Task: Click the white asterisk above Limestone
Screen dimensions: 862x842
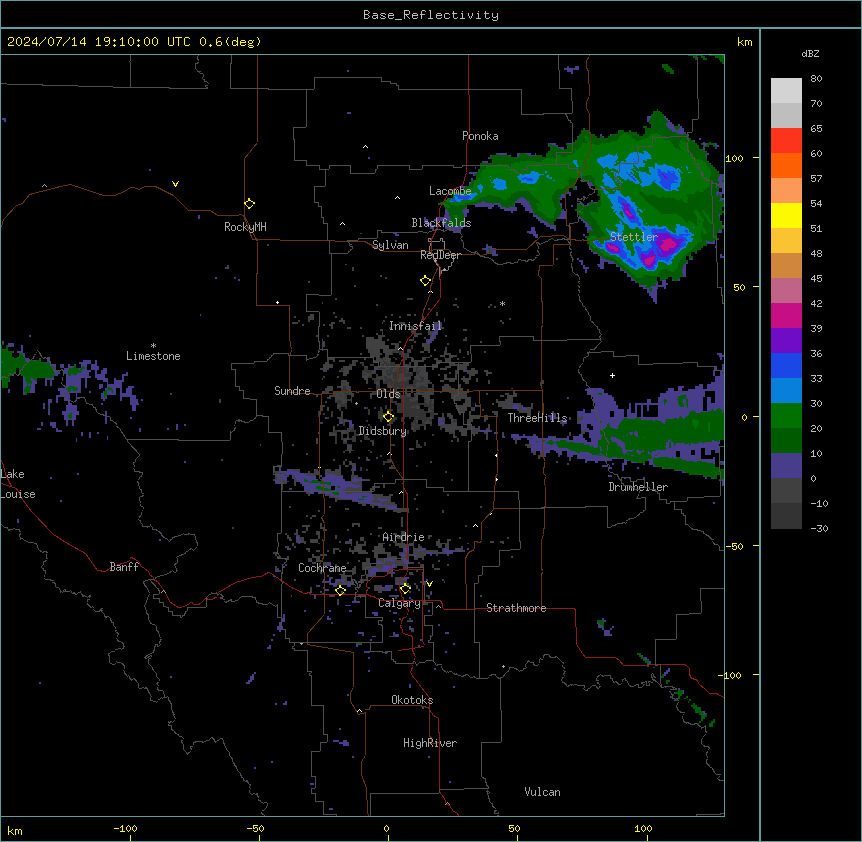Action: click(x=153, y=346)
